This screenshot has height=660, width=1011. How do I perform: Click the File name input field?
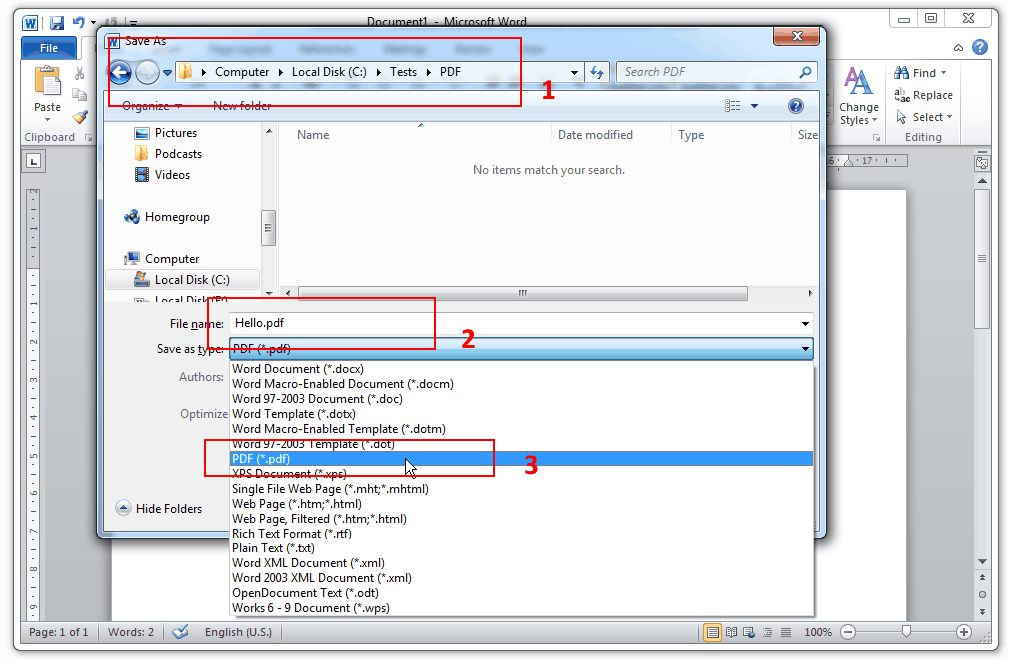(x=521, y=324)
